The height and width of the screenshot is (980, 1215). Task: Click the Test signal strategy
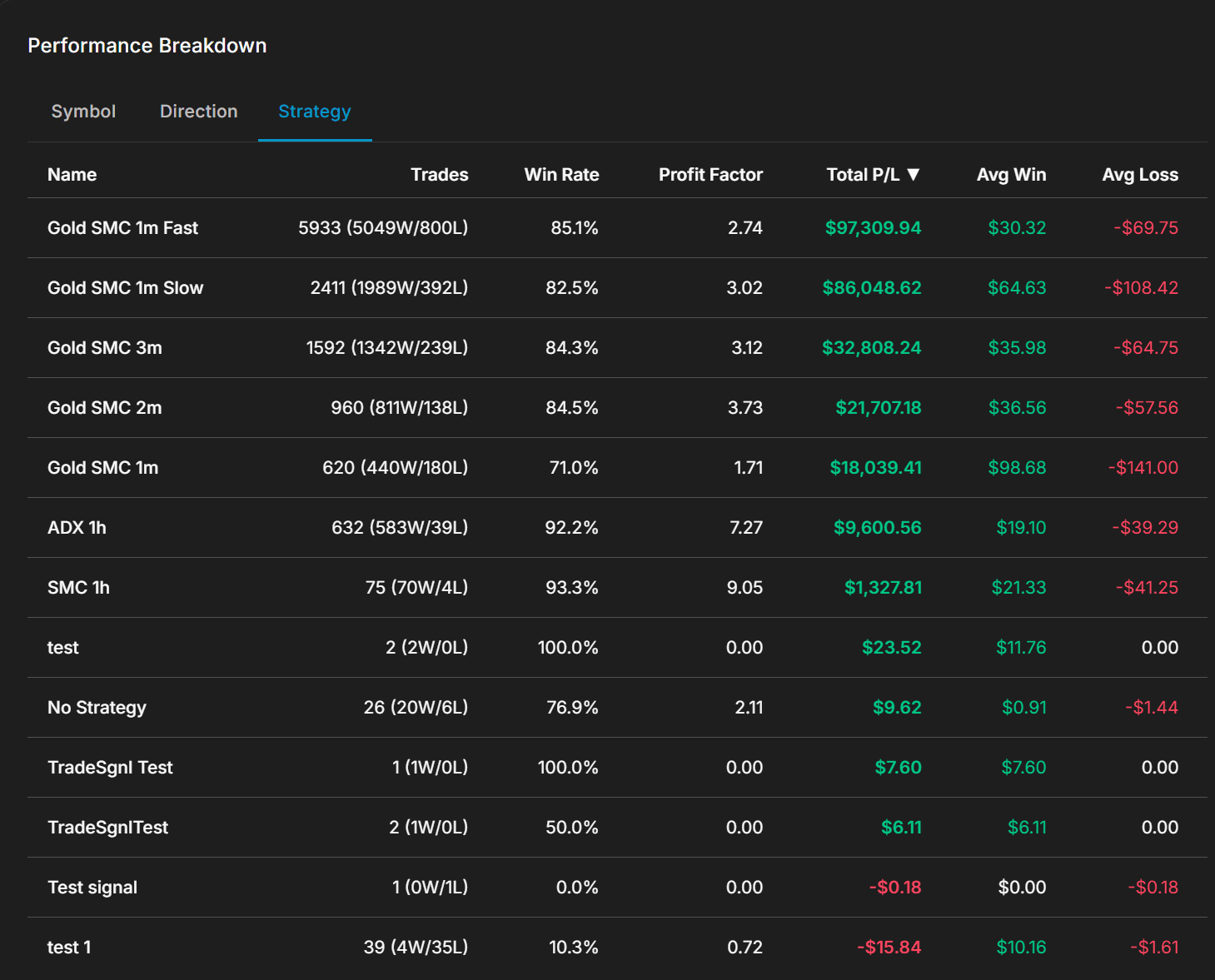92,887
